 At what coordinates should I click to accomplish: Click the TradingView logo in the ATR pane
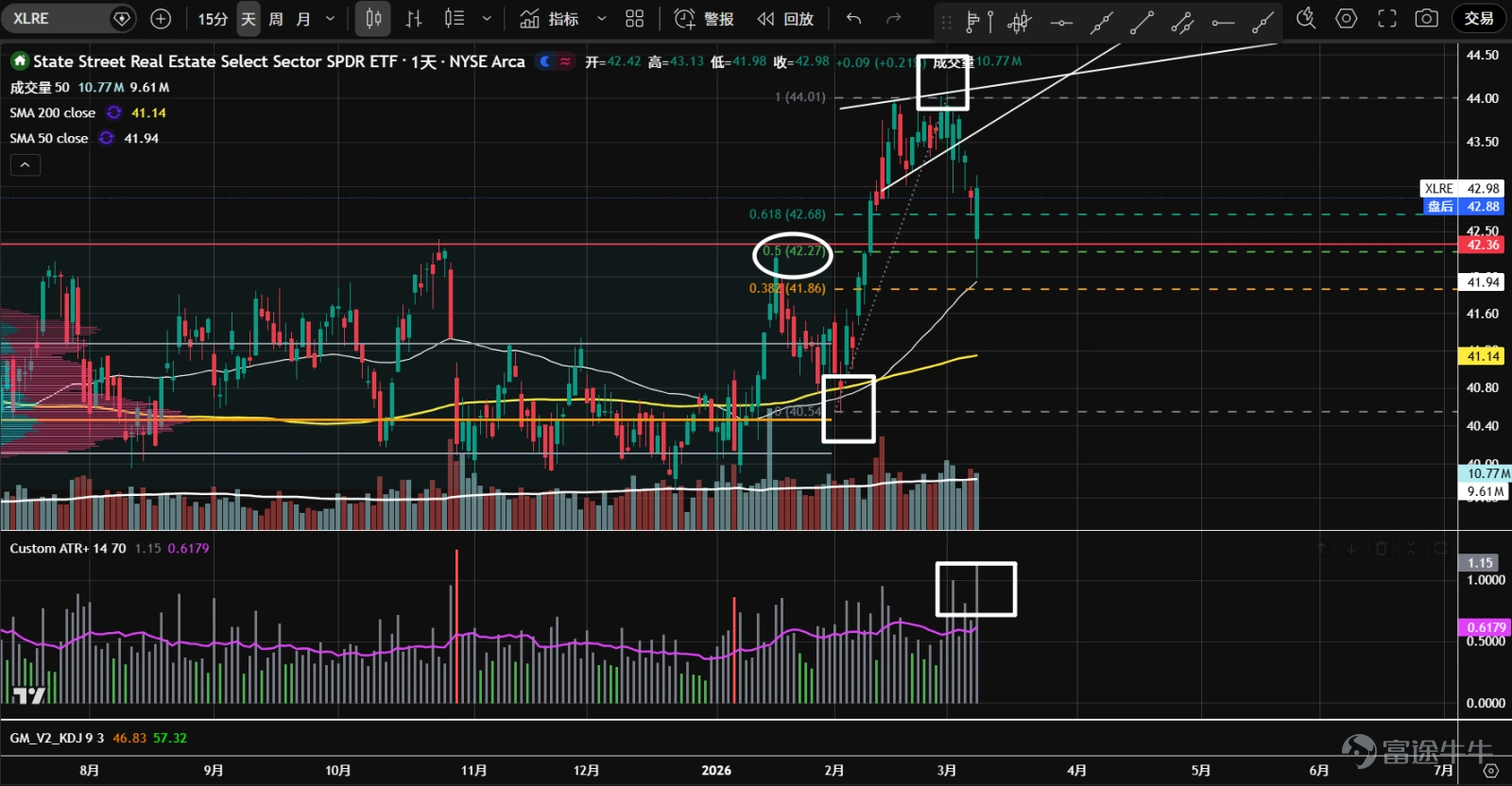click(x=29, y=695)
